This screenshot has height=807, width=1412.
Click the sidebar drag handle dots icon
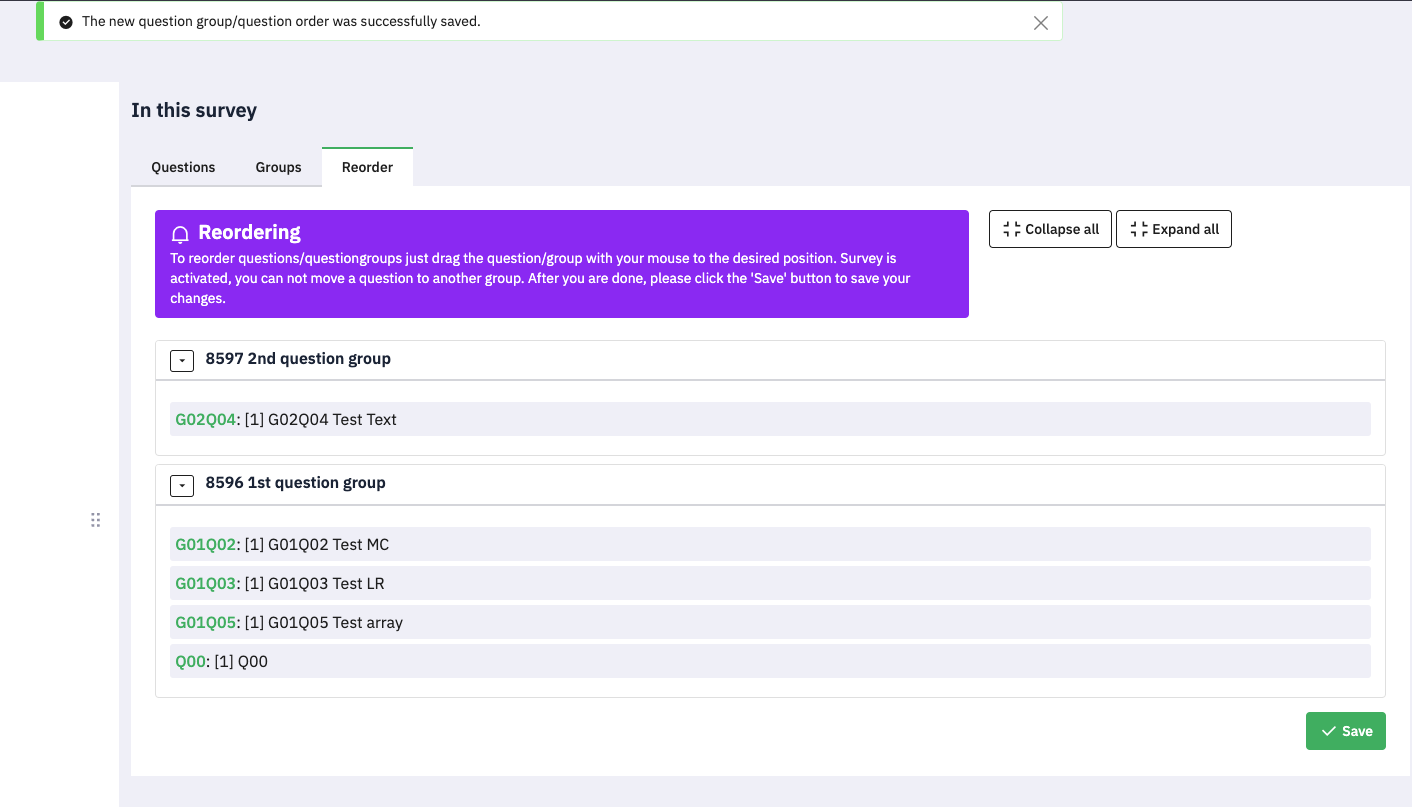coord(96,520)
